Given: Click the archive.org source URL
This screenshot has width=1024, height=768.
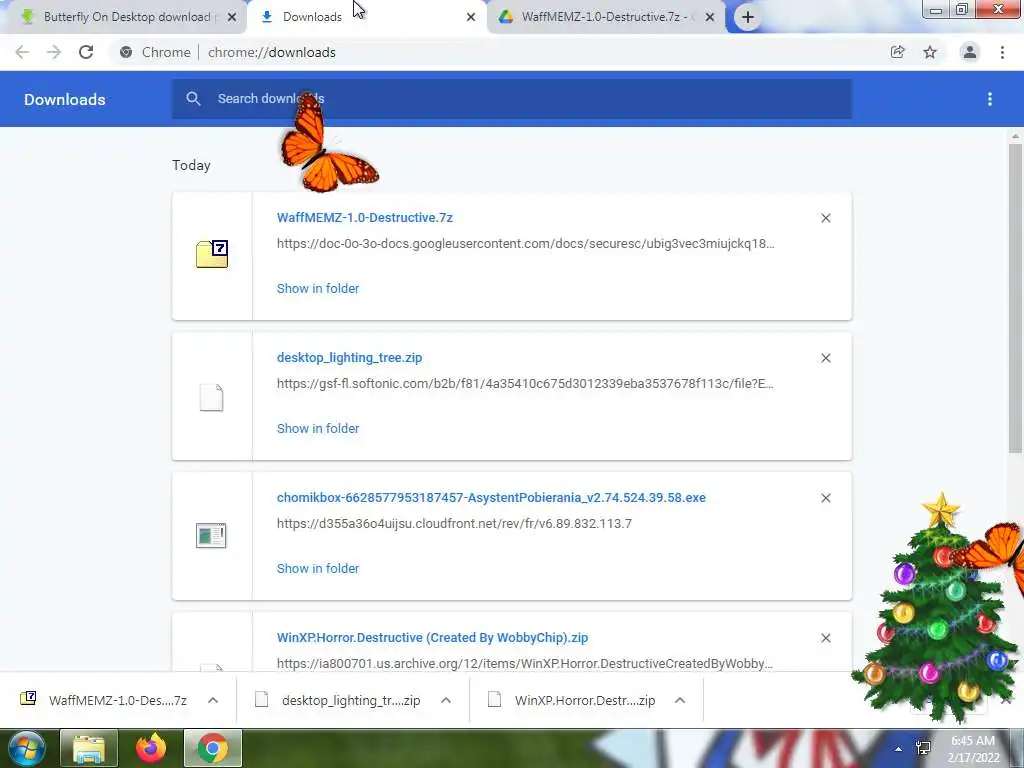Looking at the screenshot, I should pos(524,664).
